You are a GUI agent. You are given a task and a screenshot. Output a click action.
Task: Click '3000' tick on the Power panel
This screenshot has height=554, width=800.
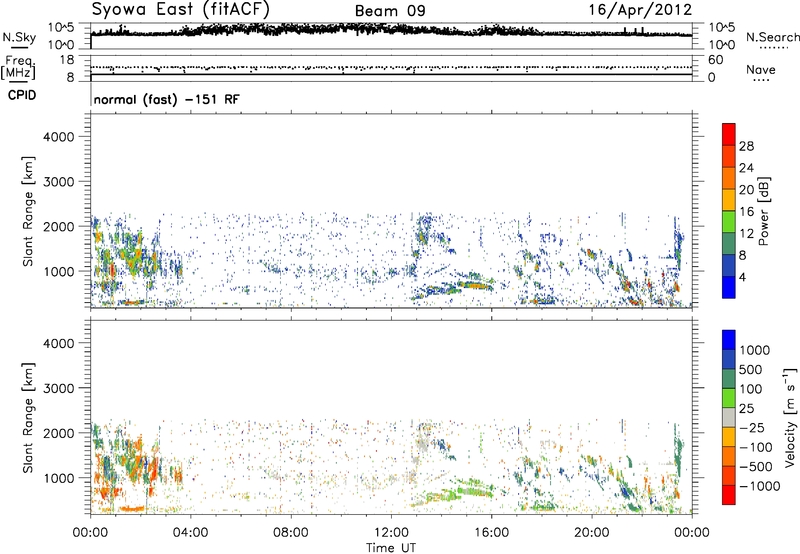[x=58, y=182]
